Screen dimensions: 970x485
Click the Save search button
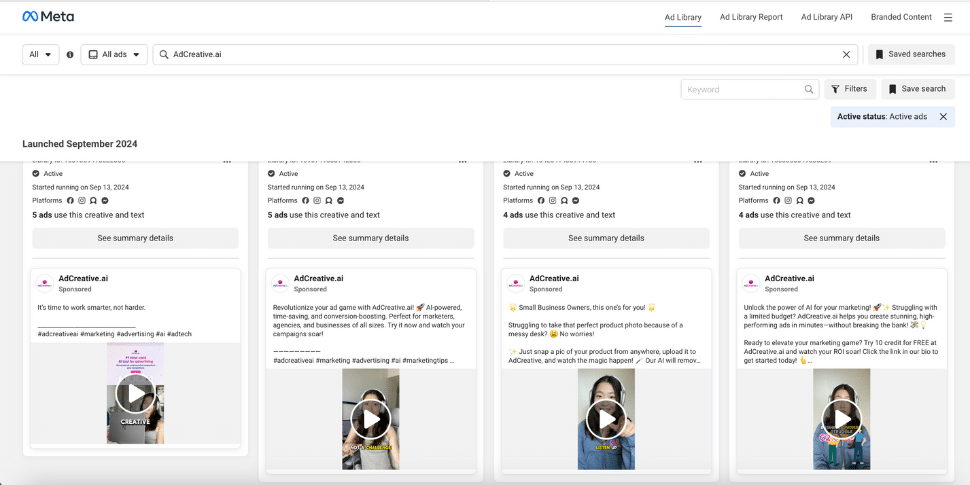pos(918,89)
